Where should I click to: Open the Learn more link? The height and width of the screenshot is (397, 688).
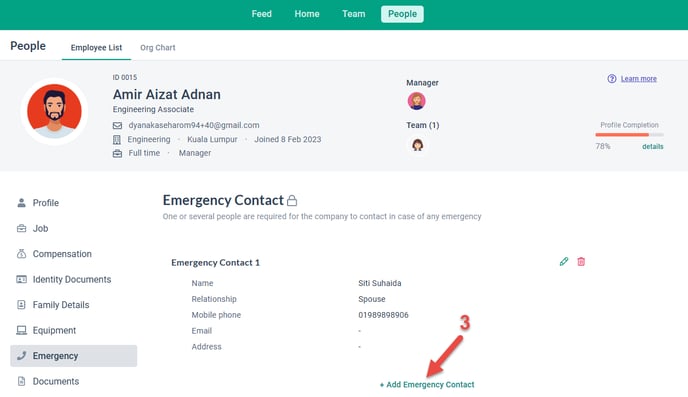coord(638,79)
